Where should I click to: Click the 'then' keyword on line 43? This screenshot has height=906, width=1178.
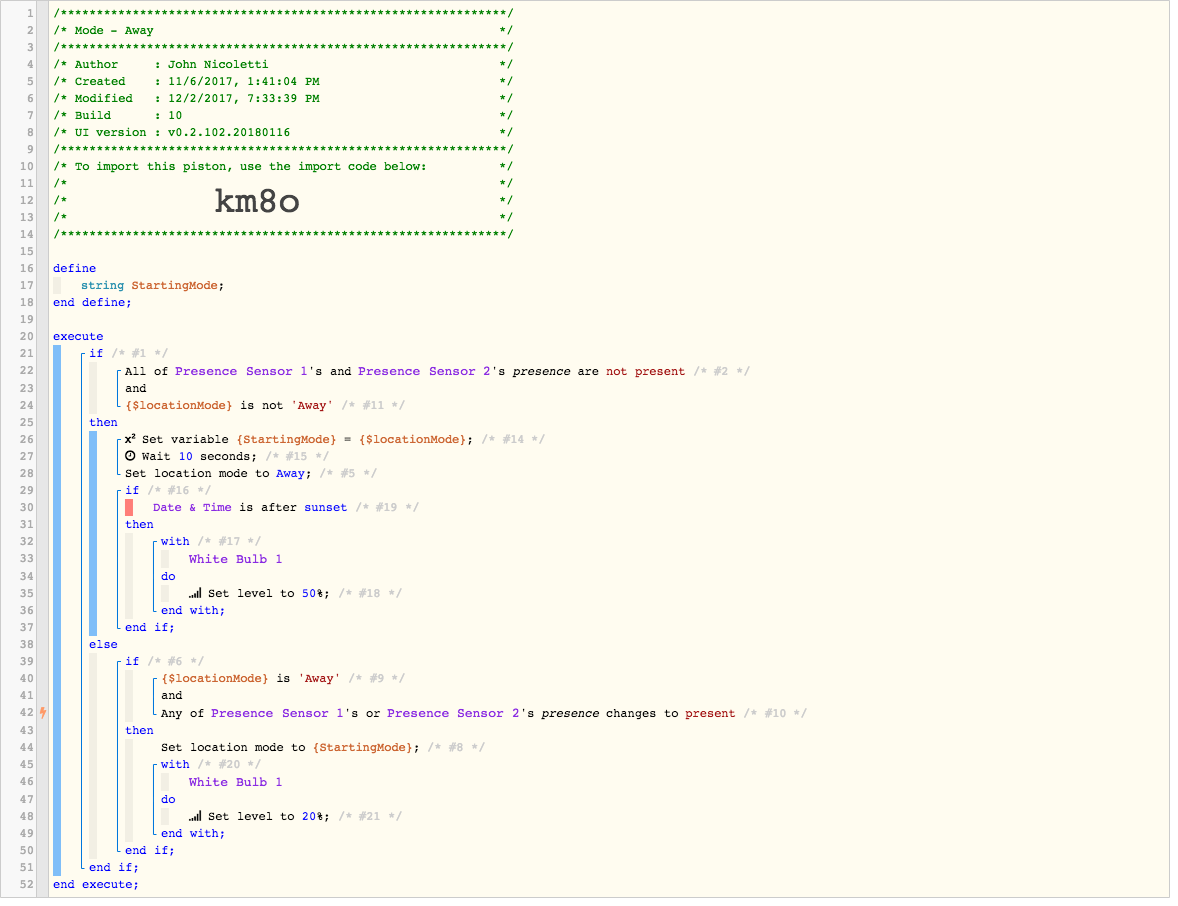pyautogui.click(x=139, y=730)
